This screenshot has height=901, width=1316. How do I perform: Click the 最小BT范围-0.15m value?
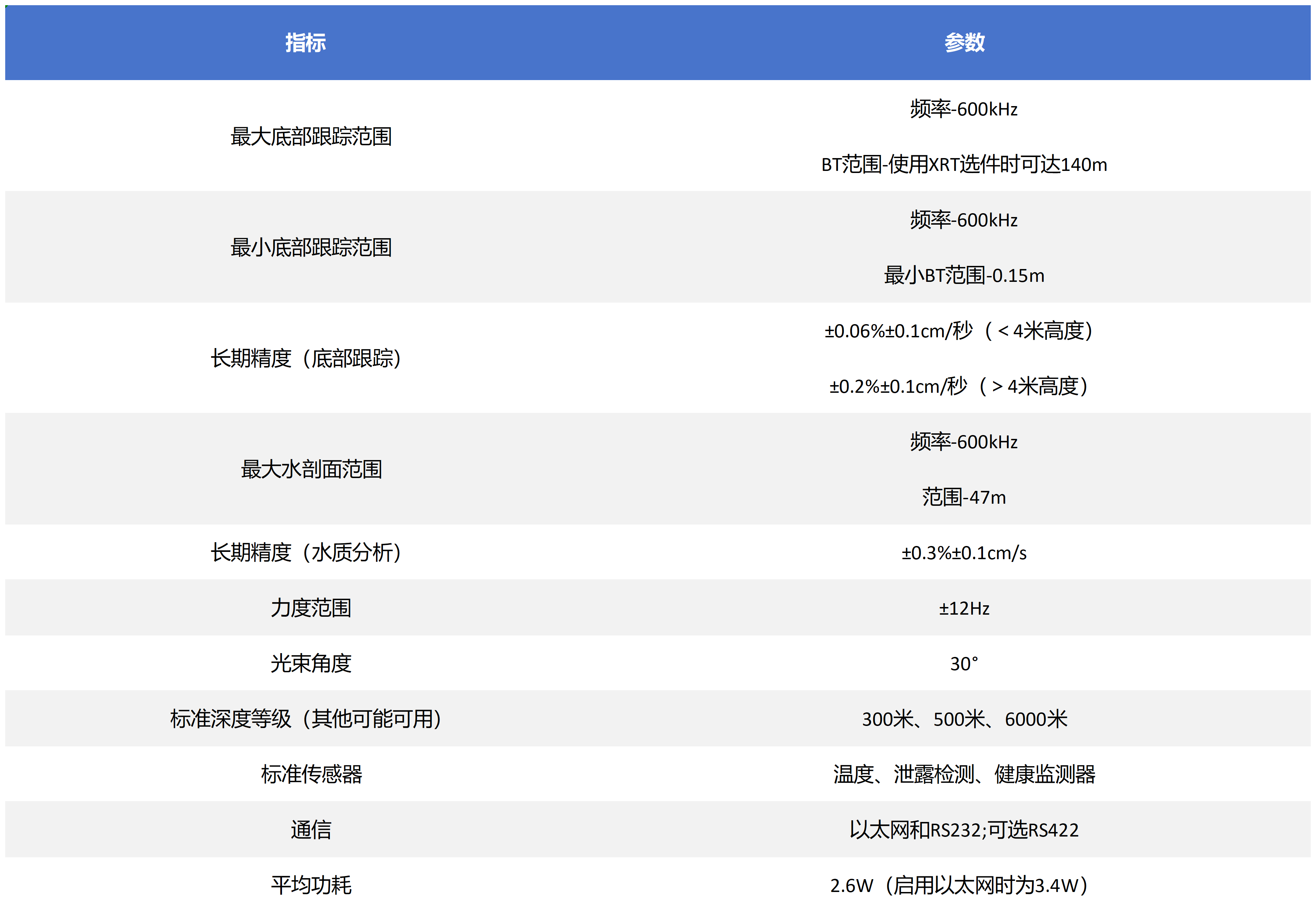click(x=964, y=276)
